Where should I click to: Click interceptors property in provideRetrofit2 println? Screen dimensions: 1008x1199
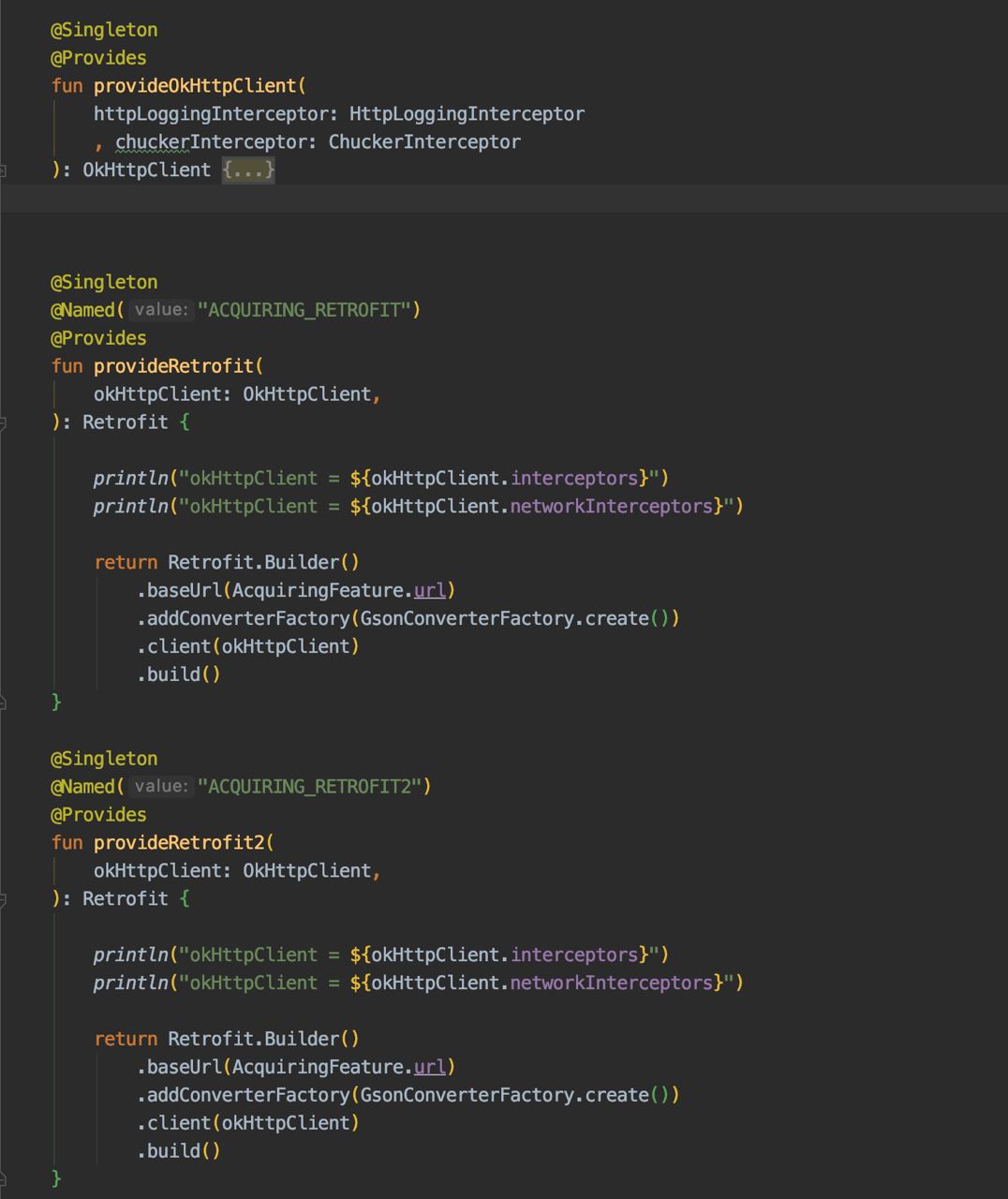(574, 955)
